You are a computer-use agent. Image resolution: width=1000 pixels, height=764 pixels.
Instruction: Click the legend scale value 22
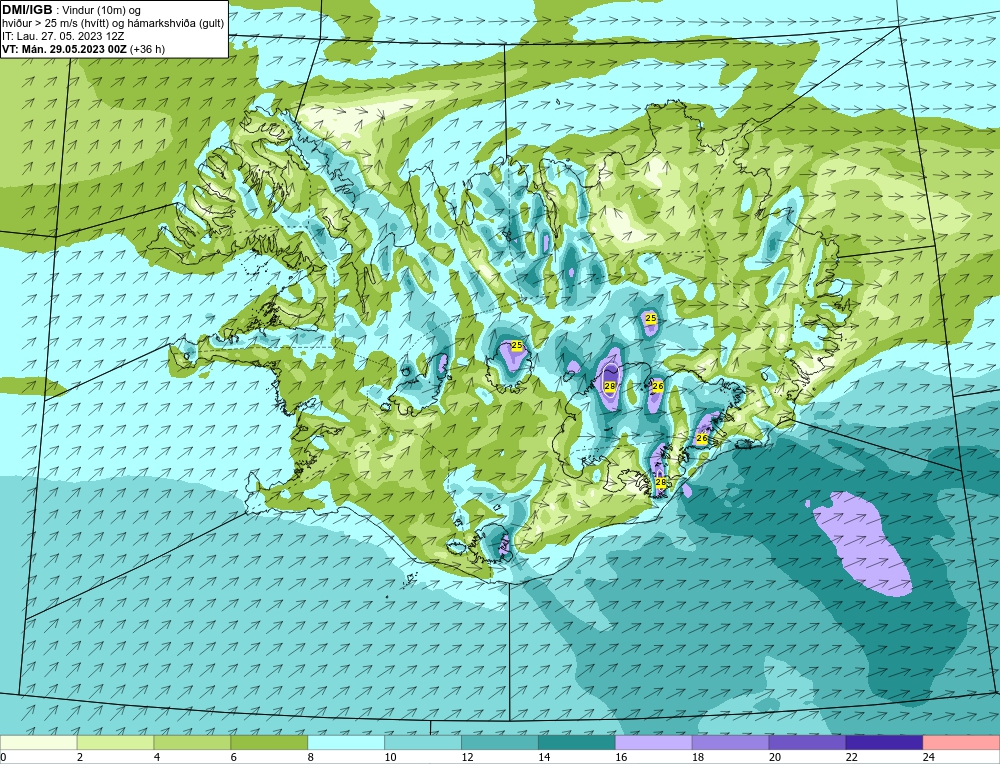click(851, 757)
